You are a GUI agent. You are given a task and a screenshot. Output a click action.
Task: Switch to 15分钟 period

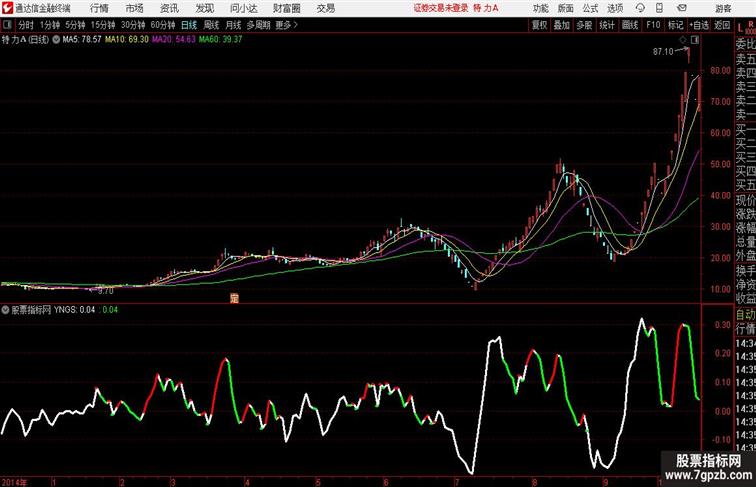click(x=103, y=25)
